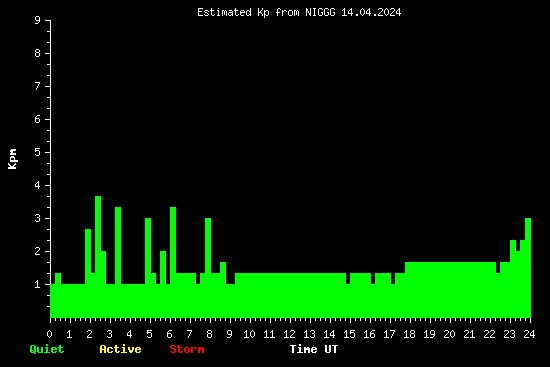Click the y-axis value 7

[38, 86]
